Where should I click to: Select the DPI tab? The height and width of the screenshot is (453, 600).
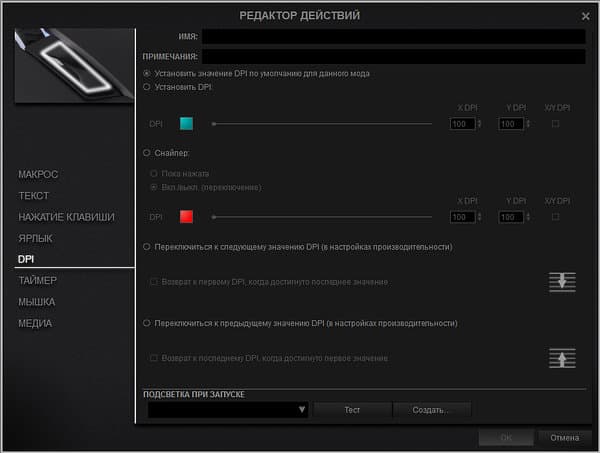[x=26, y=259]
